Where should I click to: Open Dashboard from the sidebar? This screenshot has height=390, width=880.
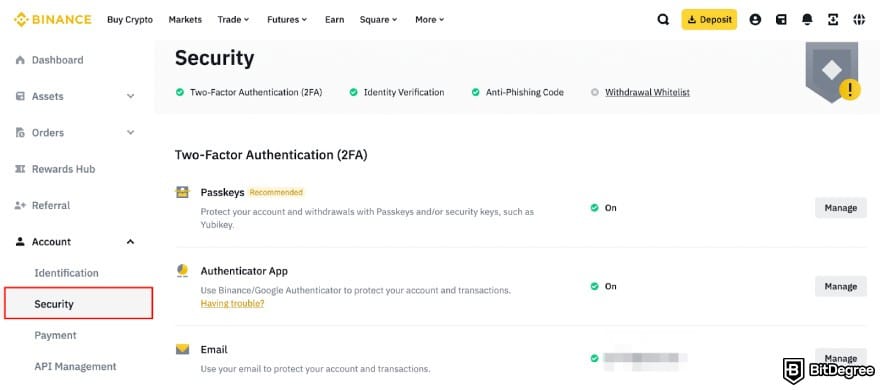point(57,60)
